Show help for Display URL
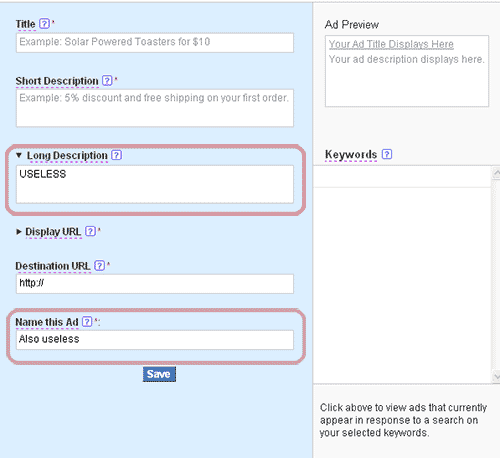 90,231
